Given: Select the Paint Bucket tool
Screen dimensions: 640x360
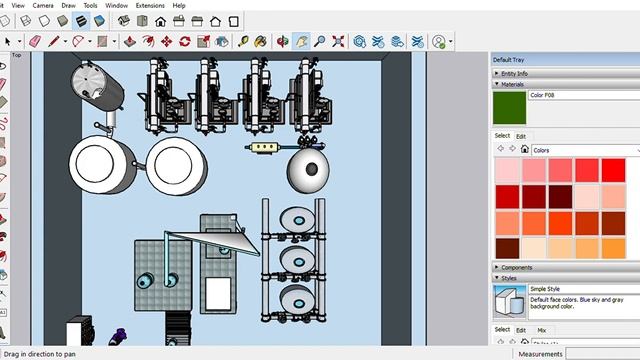Looking at the screenshot, I should tap(260, 41).
